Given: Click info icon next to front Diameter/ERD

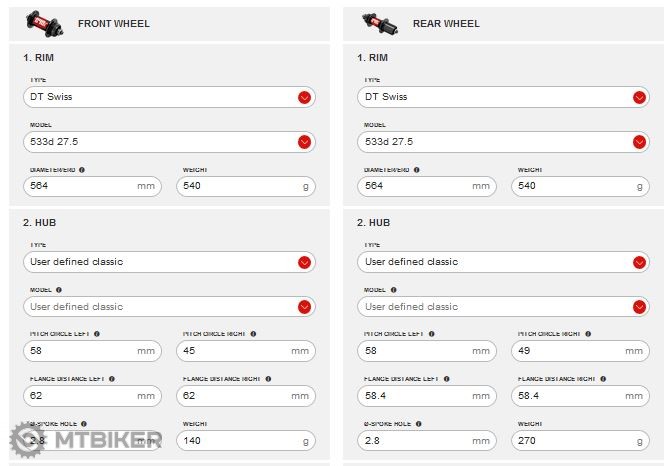Looking at the screenshot, I should [81, 171].
